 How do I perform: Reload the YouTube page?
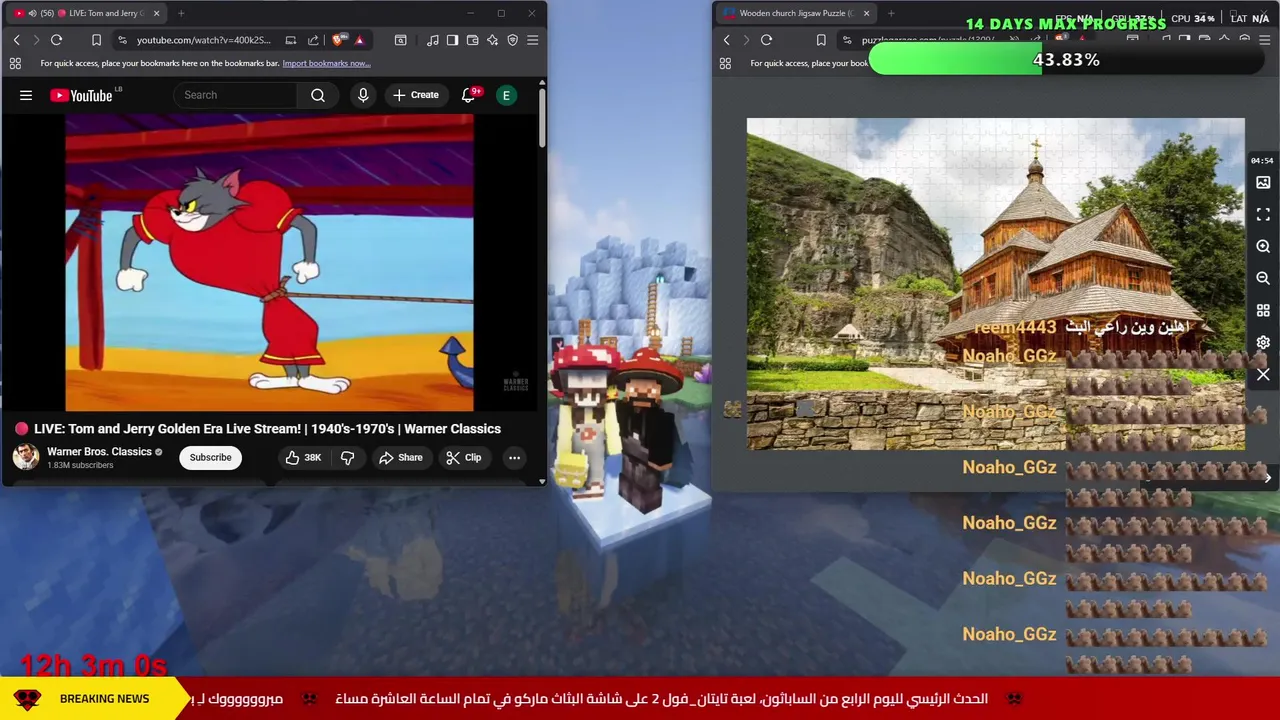tap(56, 40)
